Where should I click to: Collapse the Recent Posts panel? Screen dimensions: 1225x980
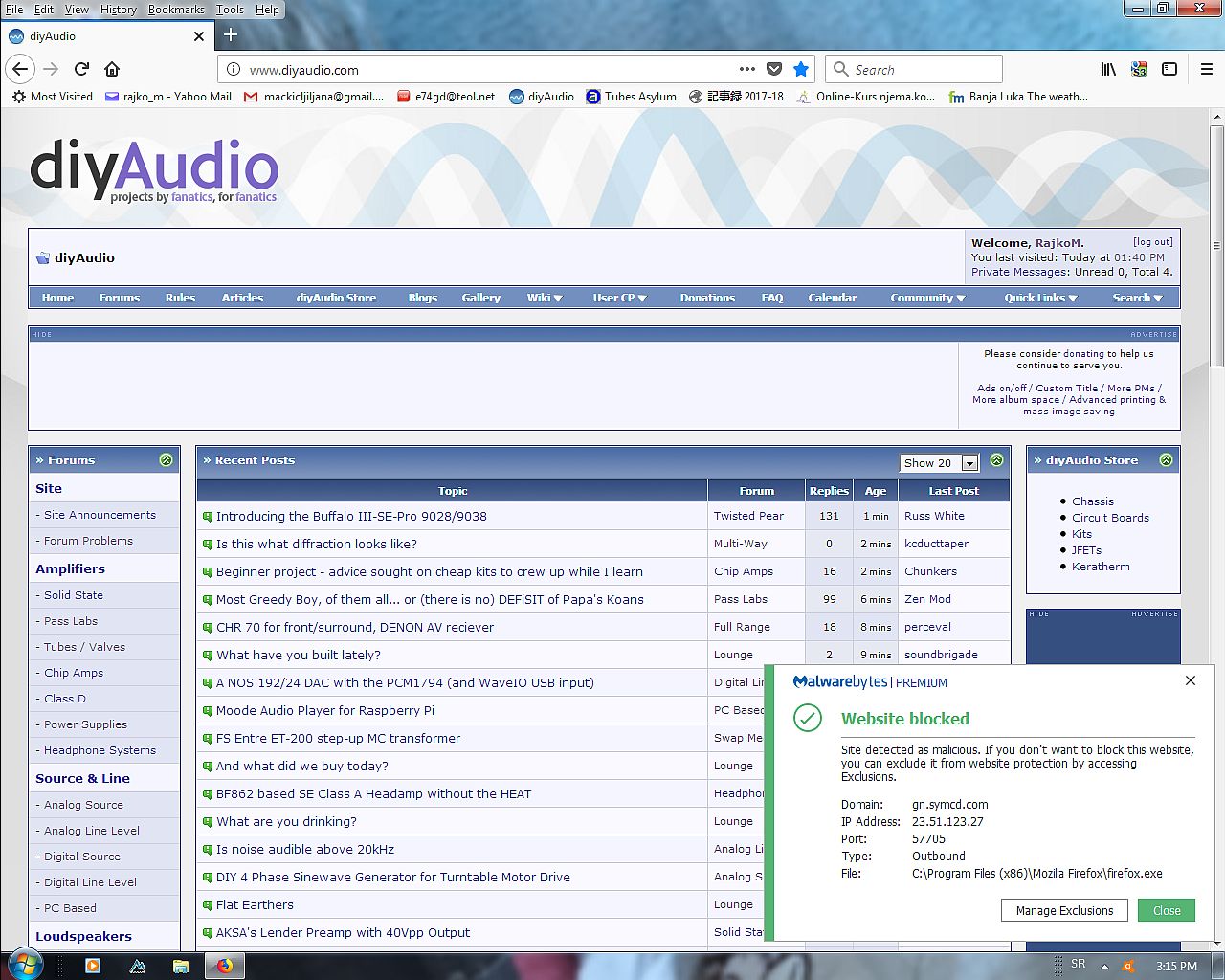click(996, 460)
